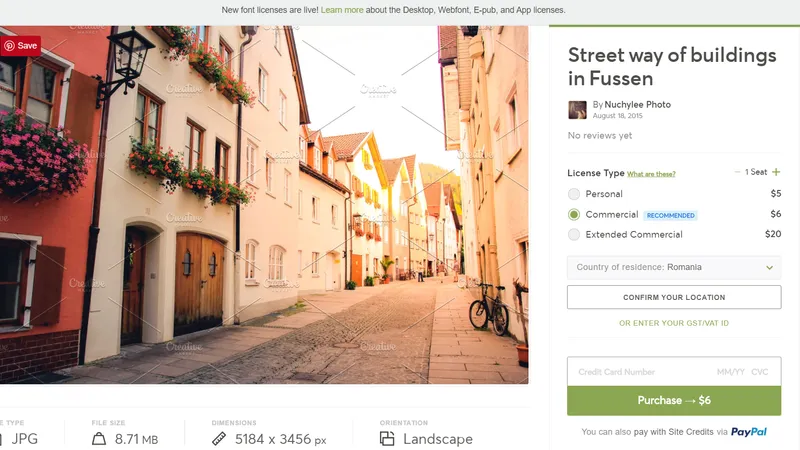800x450 pixels.
Task: Click the No reviews yet text
Action: coord(599,136)
